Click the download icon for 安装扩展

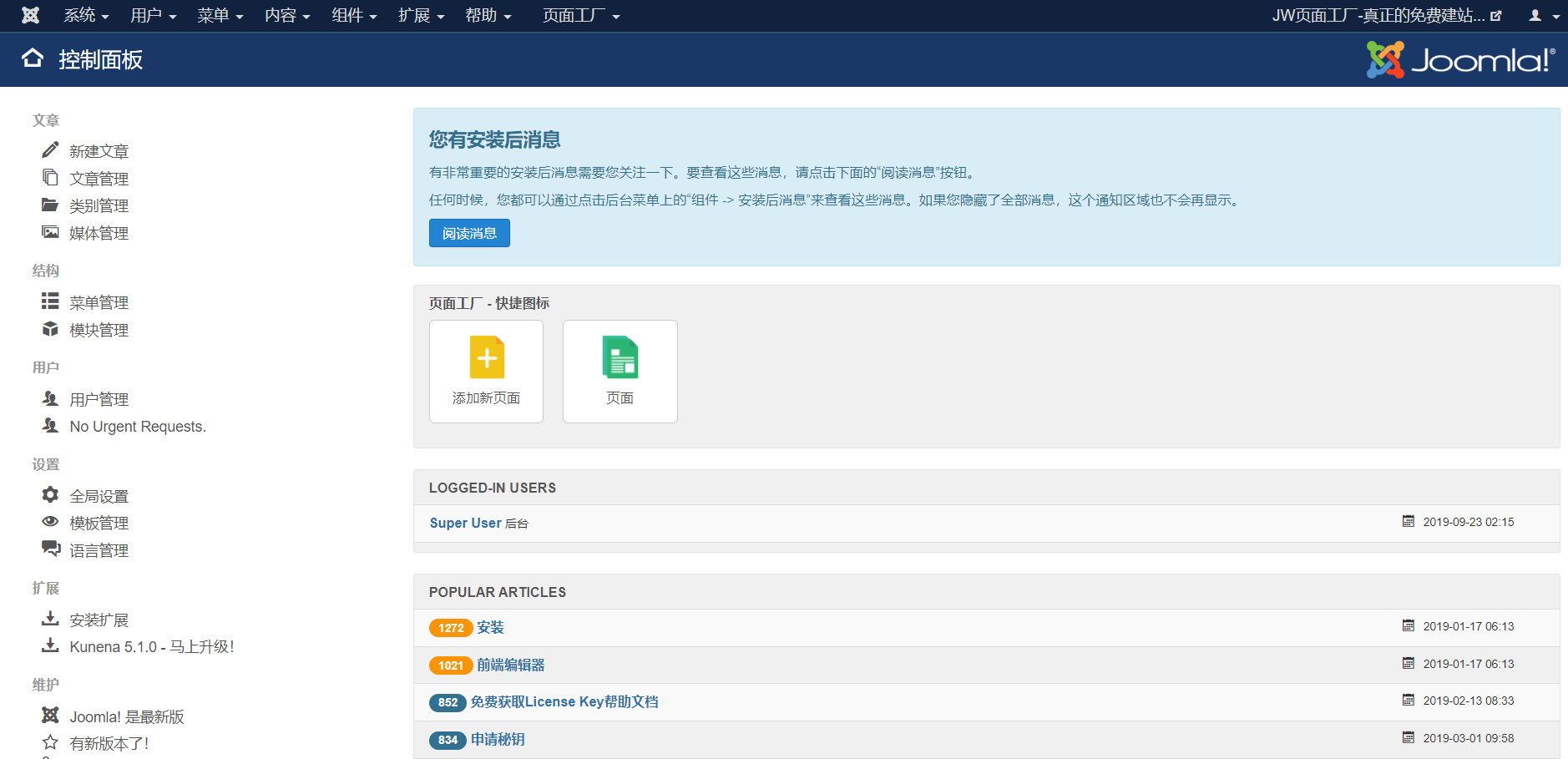(50, 619)
